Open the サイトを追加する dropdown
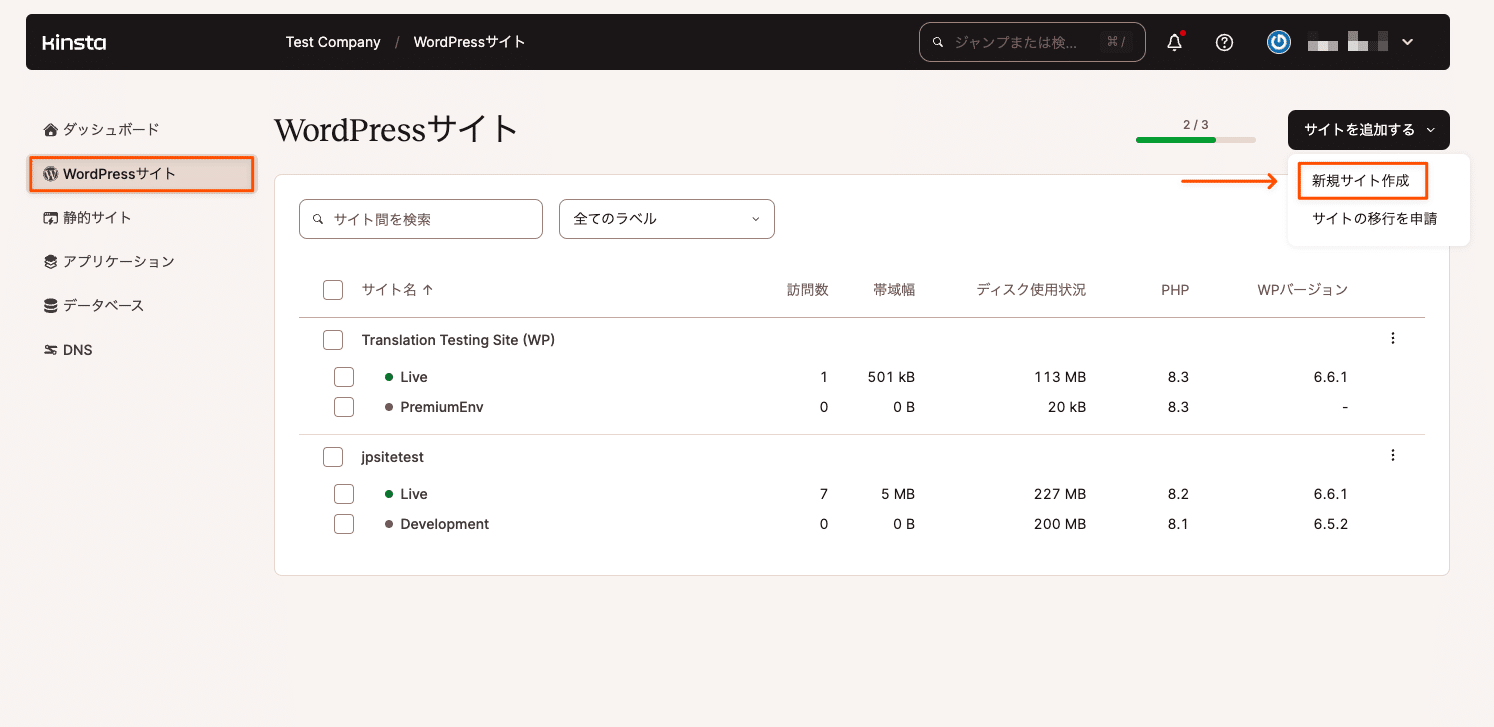This screenshot has width=1494, height=727. (x=1368, y=129)
